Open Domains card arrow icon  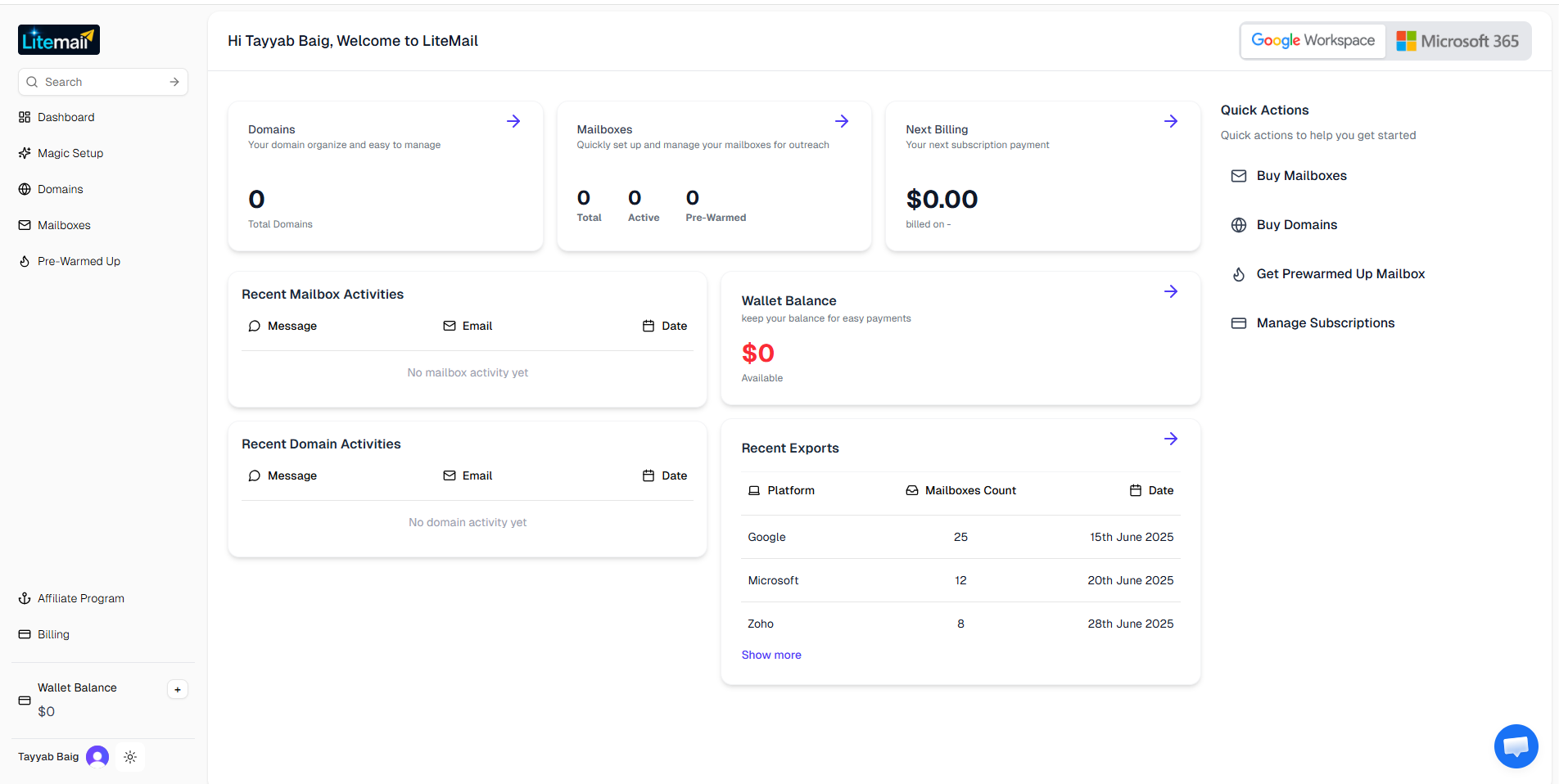pos(513,121)
